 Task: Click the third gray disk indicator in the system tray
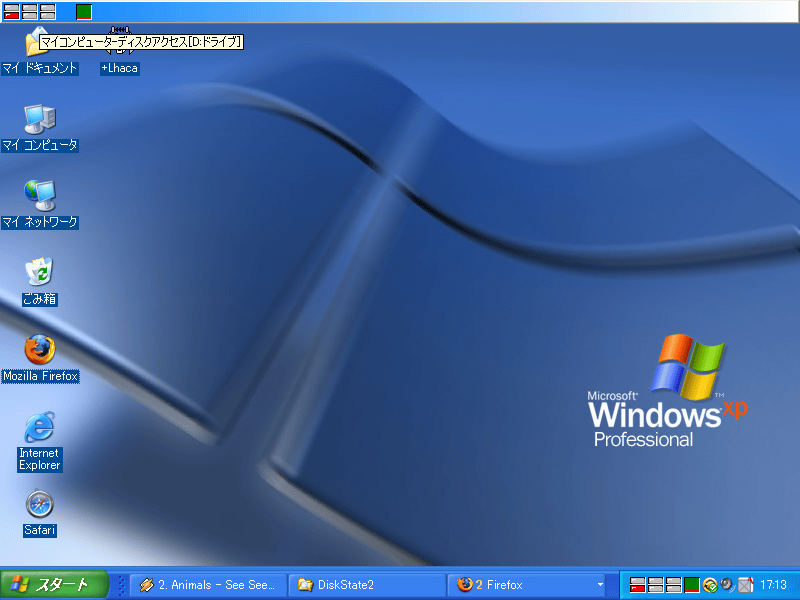pyautogui.click(x=673, y=585)
